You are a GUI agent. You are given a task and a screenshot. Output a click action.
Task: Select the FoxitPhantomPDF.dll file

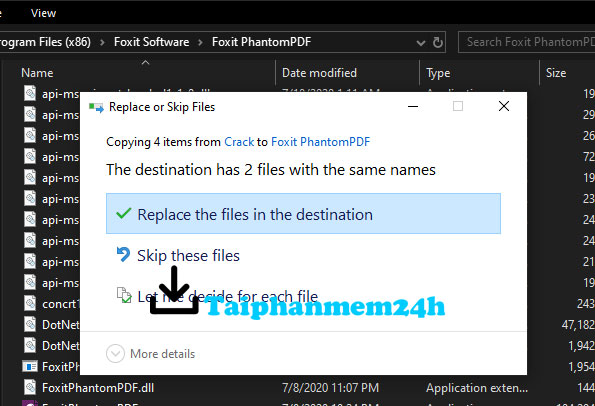pyautogui.click(x=98, y=388)
